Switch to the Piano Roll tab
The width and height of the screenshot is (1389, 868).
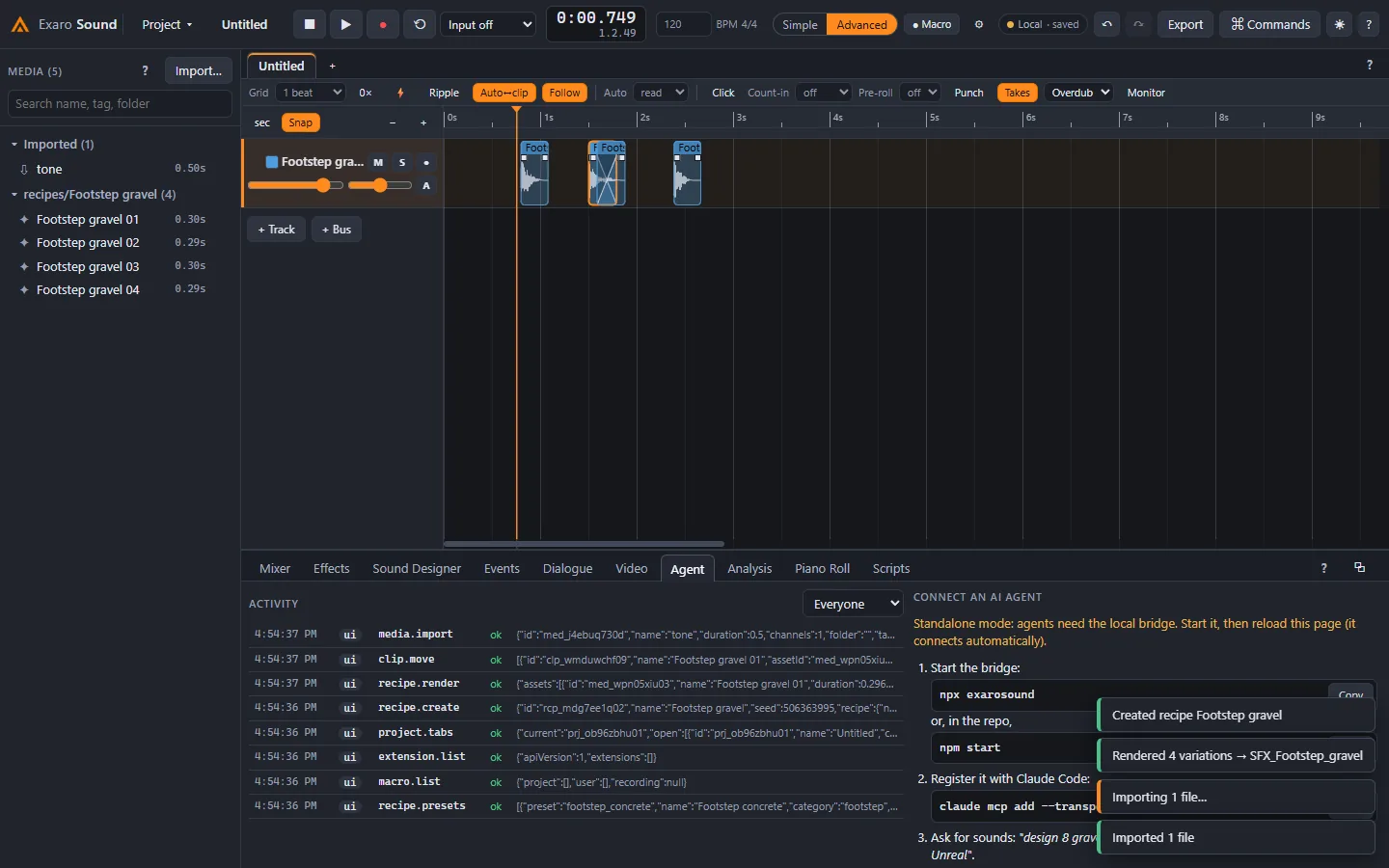[x=822, y=569]
